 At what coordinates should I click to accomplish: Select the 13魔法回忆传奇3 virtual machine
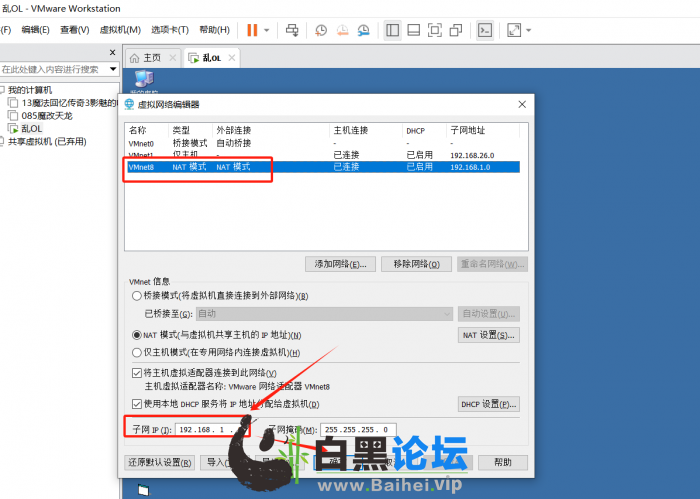click(x=68, y=103)
